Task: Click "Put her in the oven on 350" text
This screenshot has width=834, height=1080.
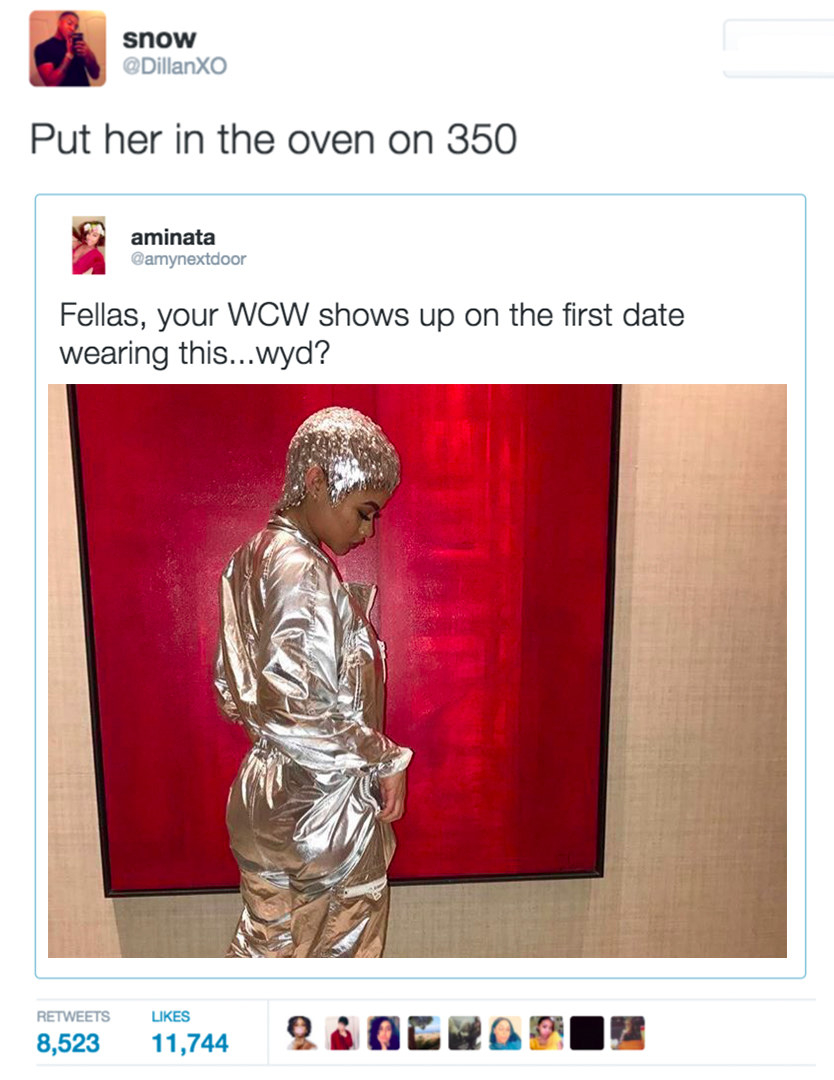Action: click(x=273, y=140)
